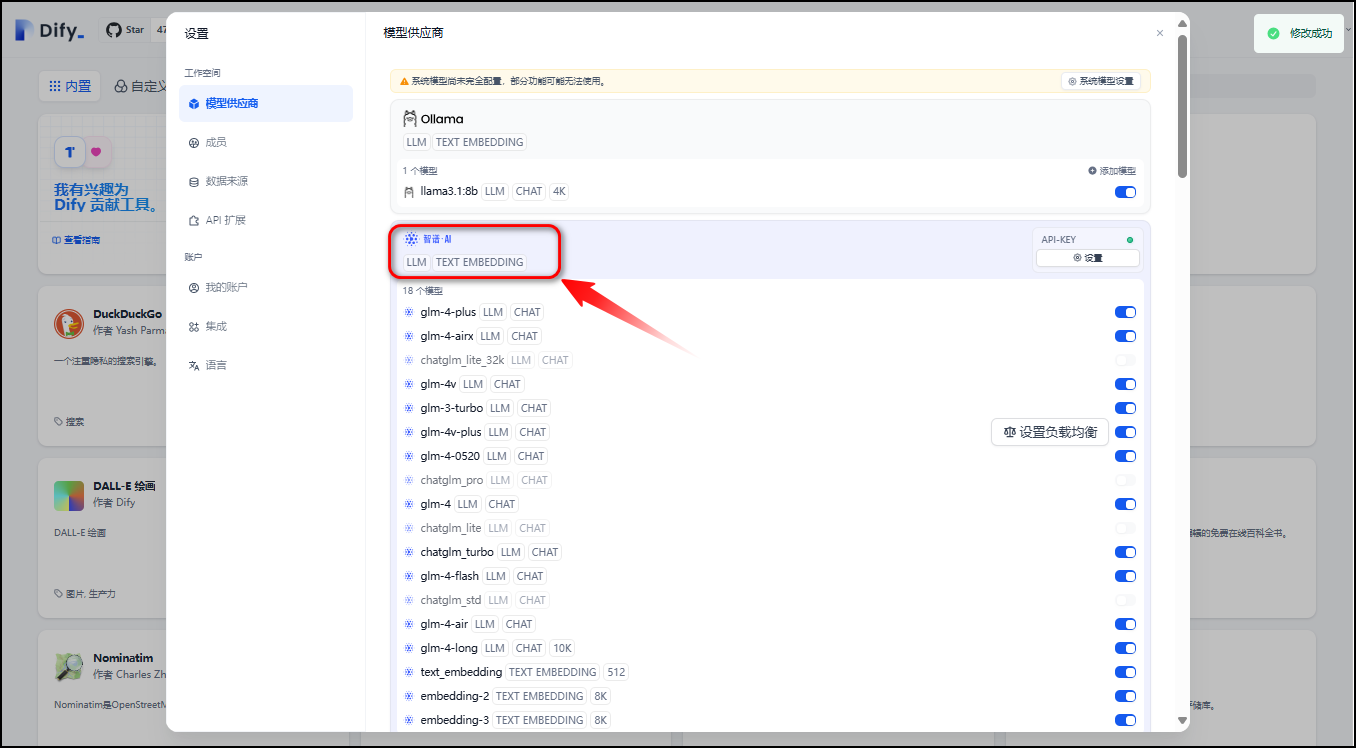This screenshot has height=748, width=1356.
Task: Toggle the glm-3-turbo model switch
Action: [1125, 408]
